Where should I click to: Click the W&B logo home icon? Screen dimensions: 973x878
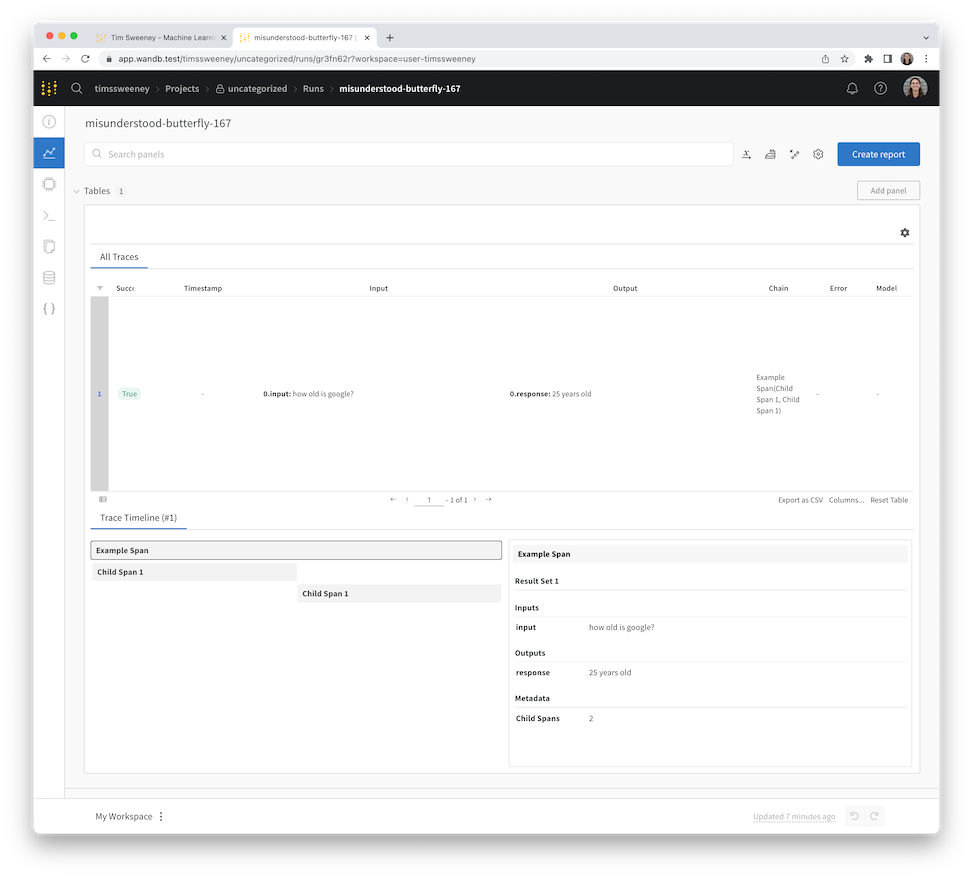pyautogui.click(x=49, y=89)
